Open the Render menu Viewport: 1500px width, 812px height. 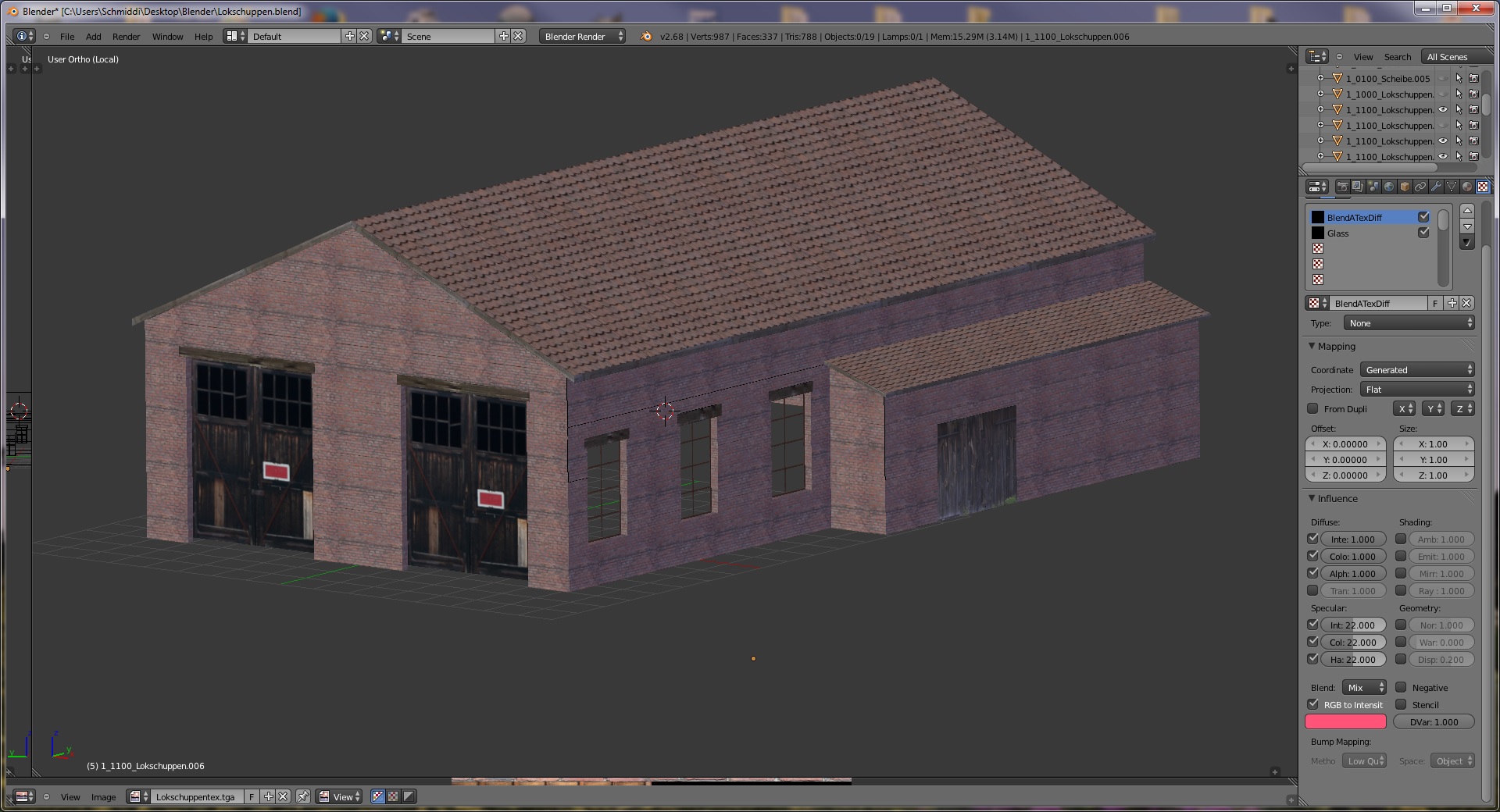(x=126, y=37)
